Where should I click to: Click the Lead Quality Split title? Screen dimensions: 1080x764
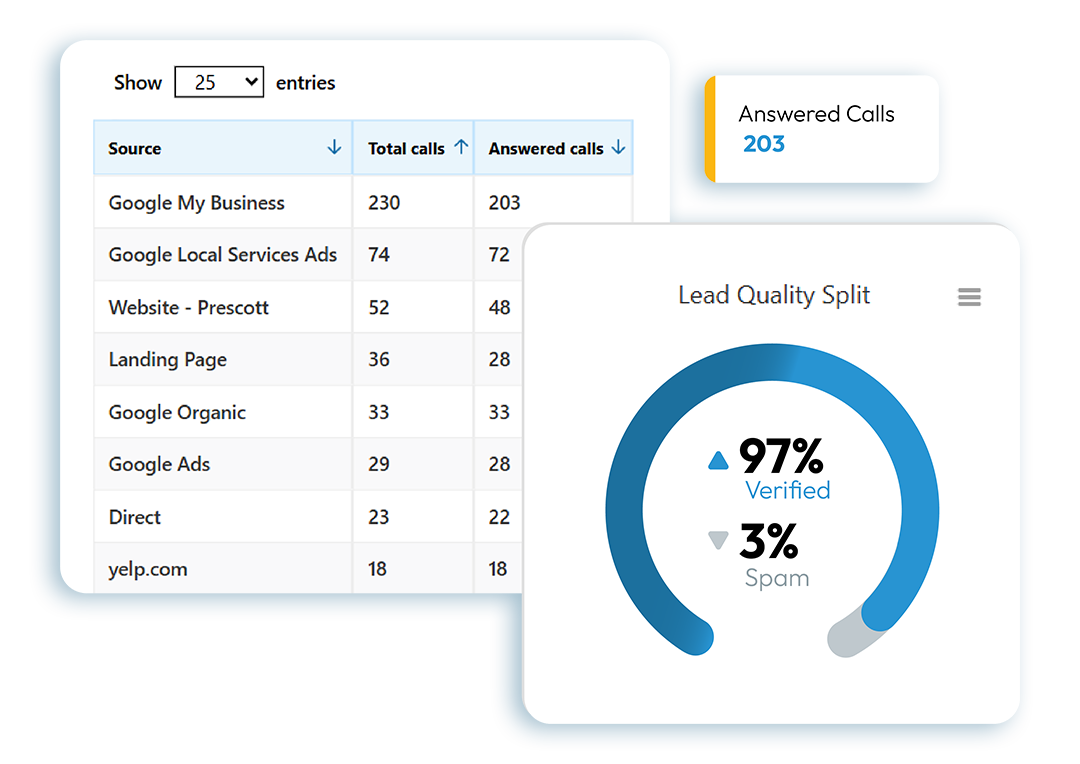click(774, 295)
